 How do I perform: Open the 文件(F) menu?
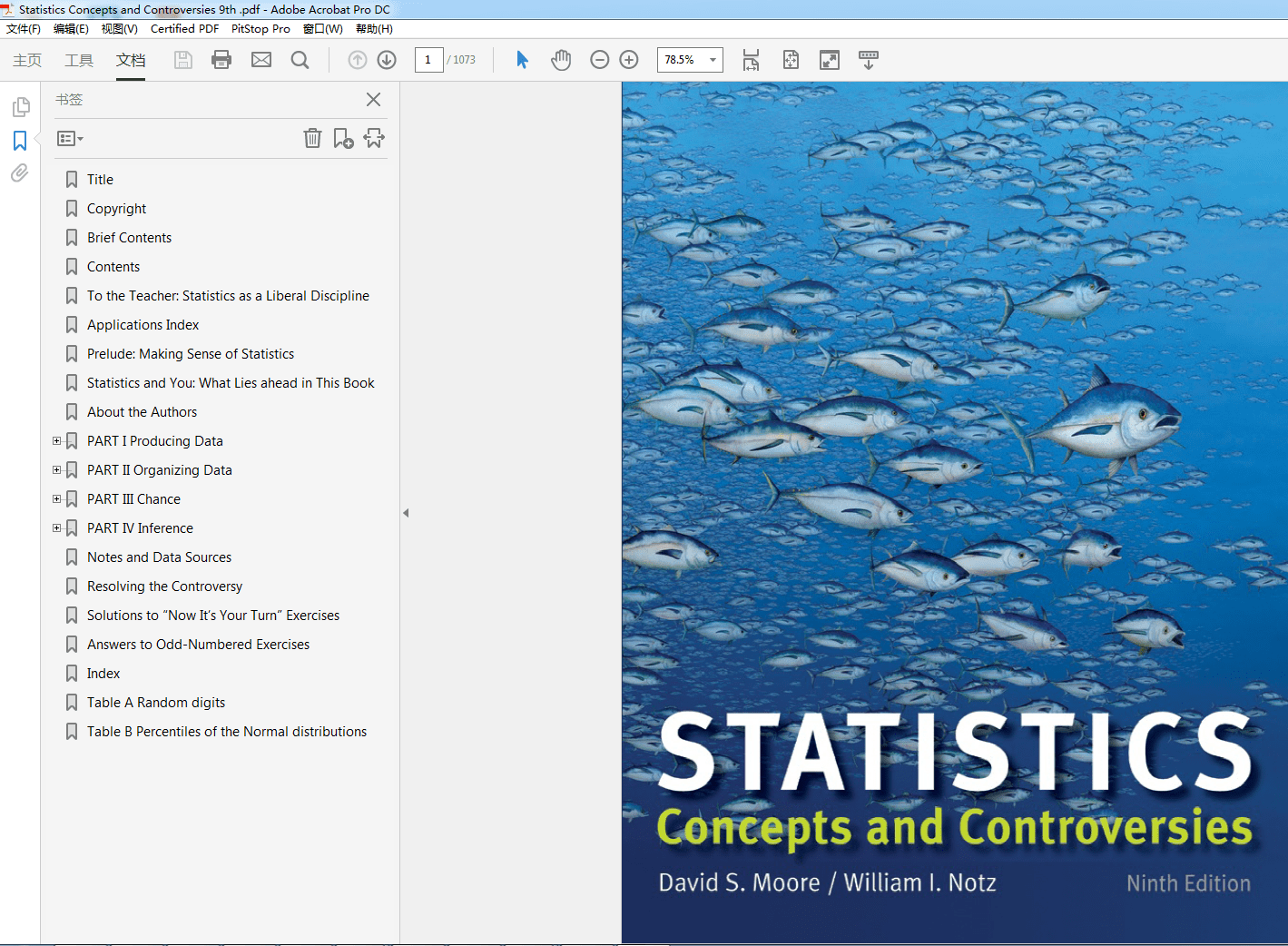[x=23, y=28]
